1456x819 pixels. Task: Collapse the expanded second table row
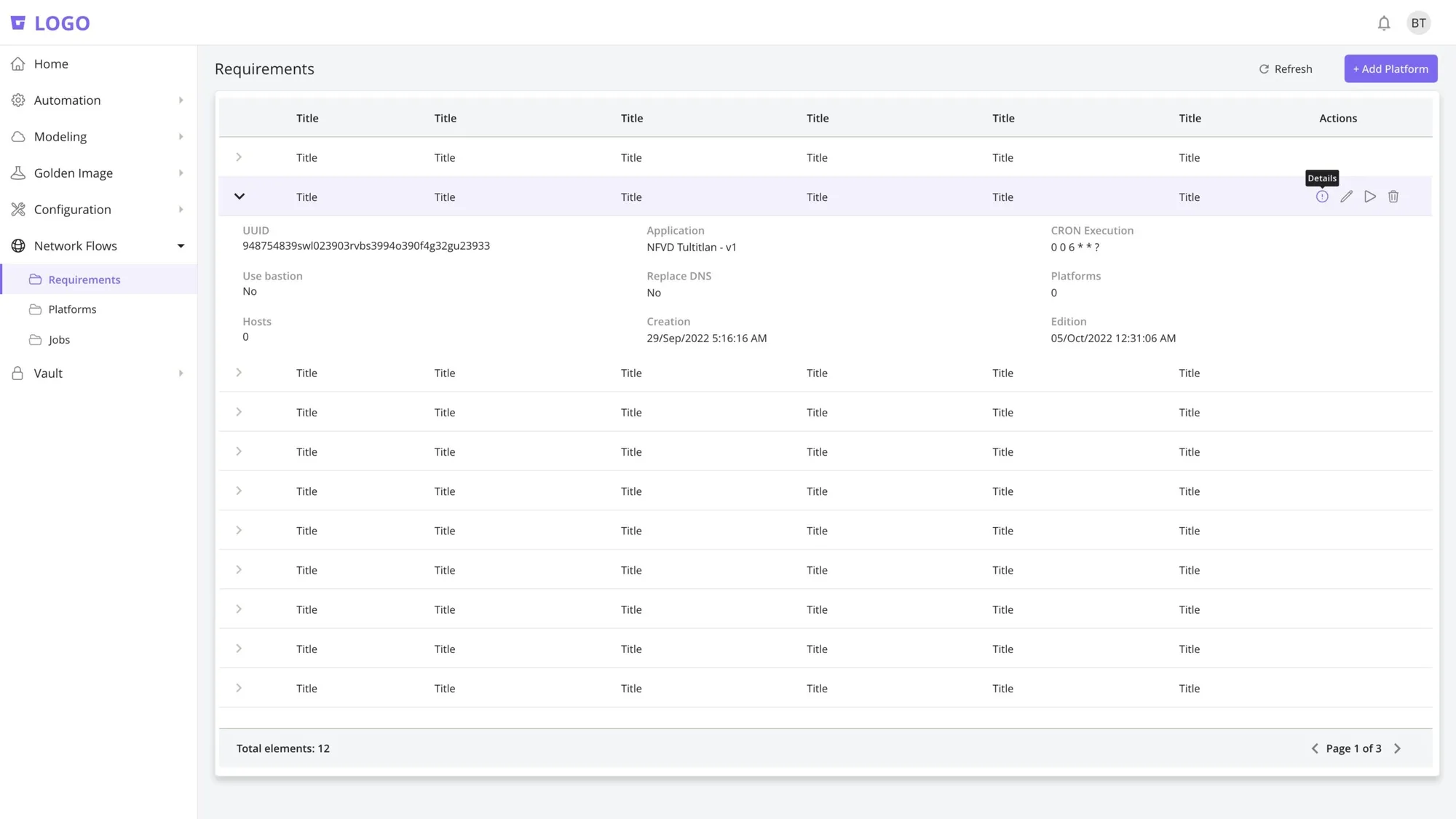(239, 197)
